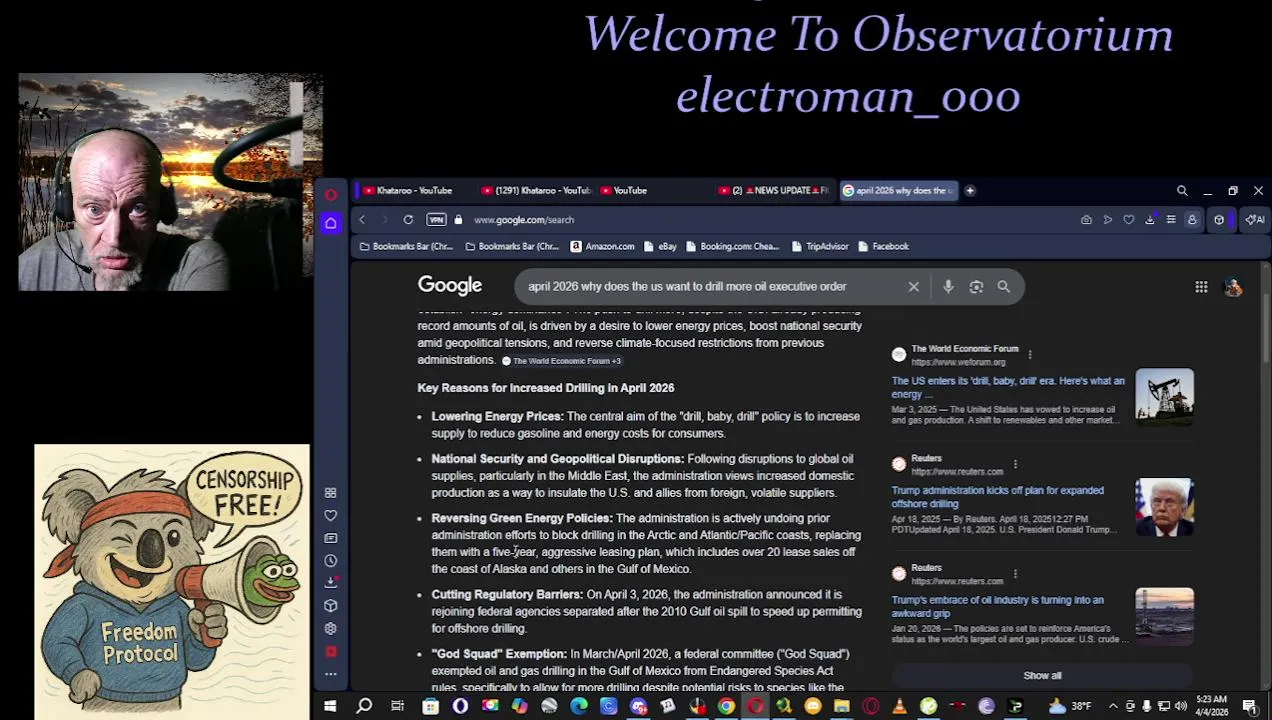Viewport: 1272px width, 720px height.
Task: Open the player toolbar icon
Action: click(x=1107, y=220)
